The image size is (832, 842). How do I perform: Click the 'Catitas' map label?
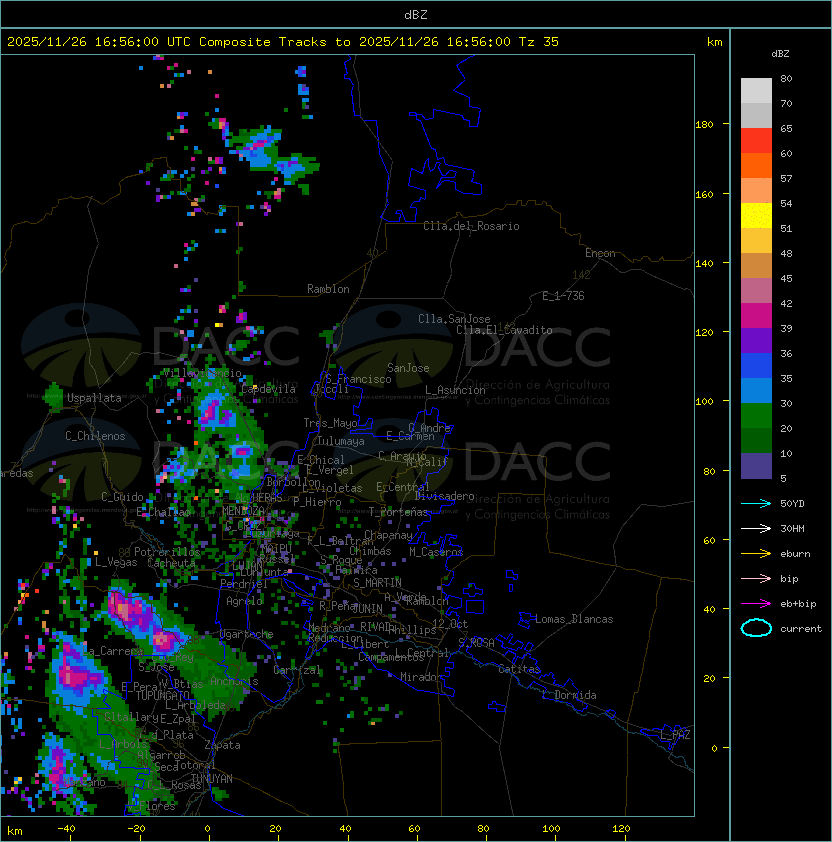[x=519, y=669]
